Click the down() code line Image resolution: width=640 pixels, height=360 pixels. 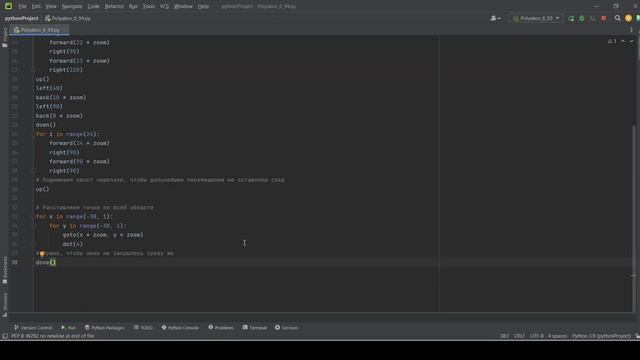click(46, 125)
